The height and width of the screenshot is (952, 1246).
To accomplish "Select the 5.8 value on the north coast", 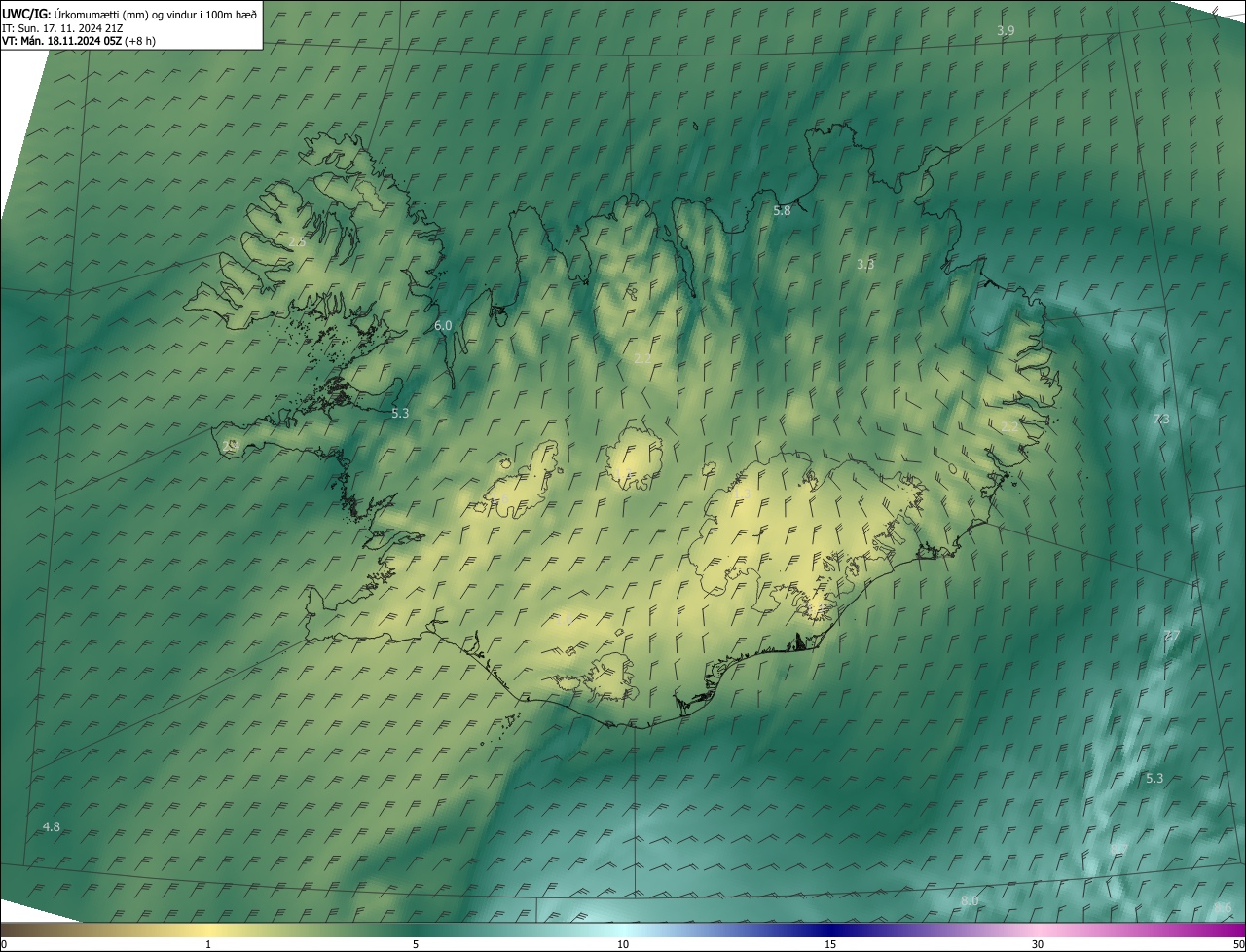I will tap(782, 211).
